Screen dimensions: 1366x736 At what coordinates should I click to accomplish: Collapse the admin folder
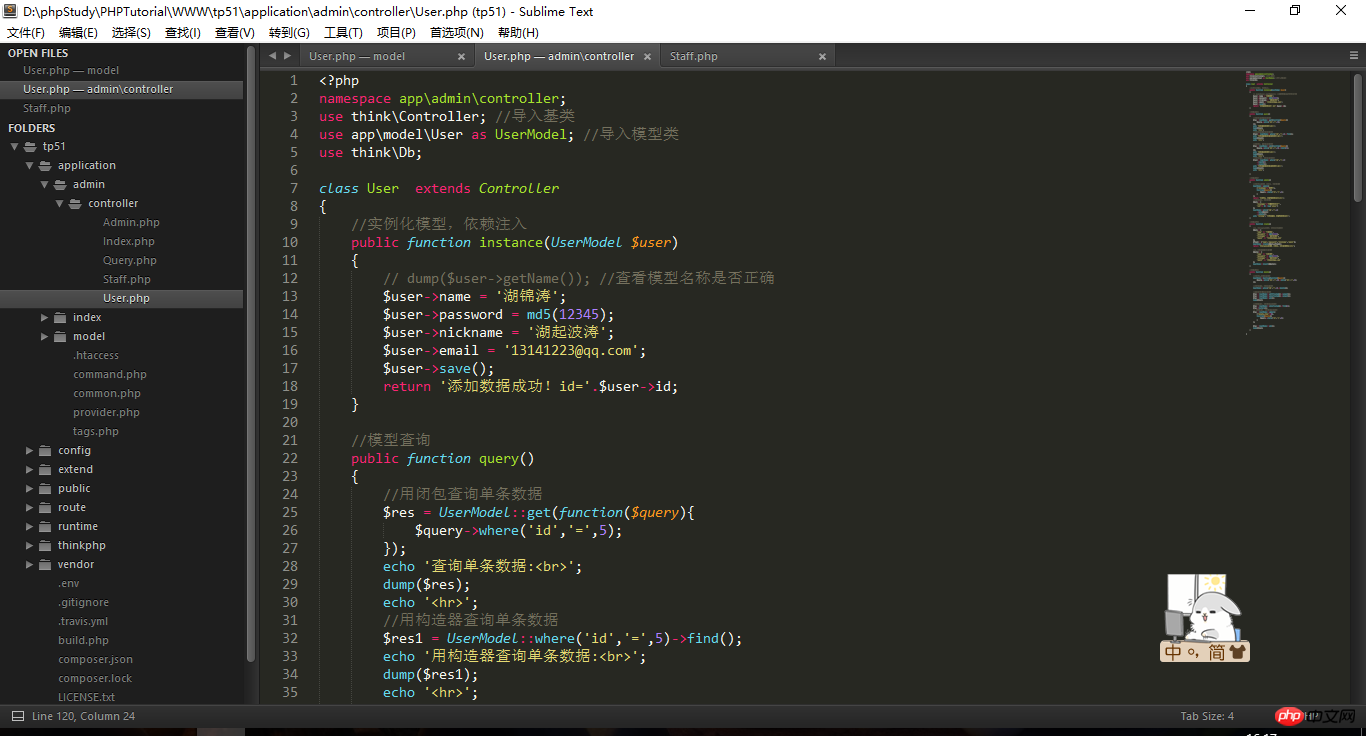coord(45,184)
